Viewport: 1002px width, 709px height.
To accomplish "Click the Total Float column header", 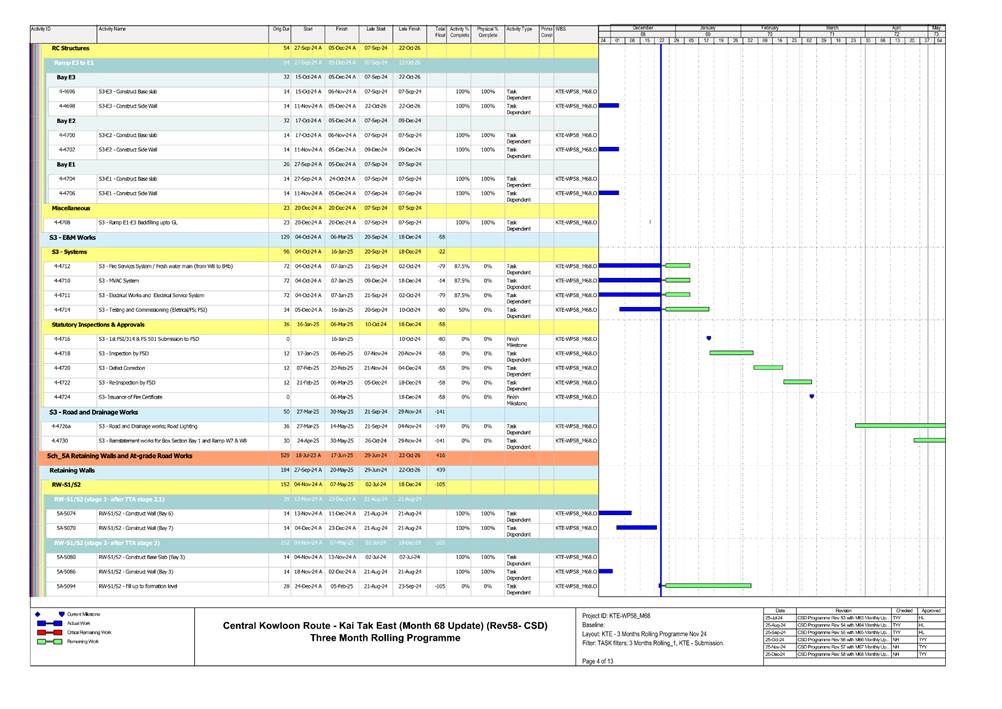I will tap(440, 33).
